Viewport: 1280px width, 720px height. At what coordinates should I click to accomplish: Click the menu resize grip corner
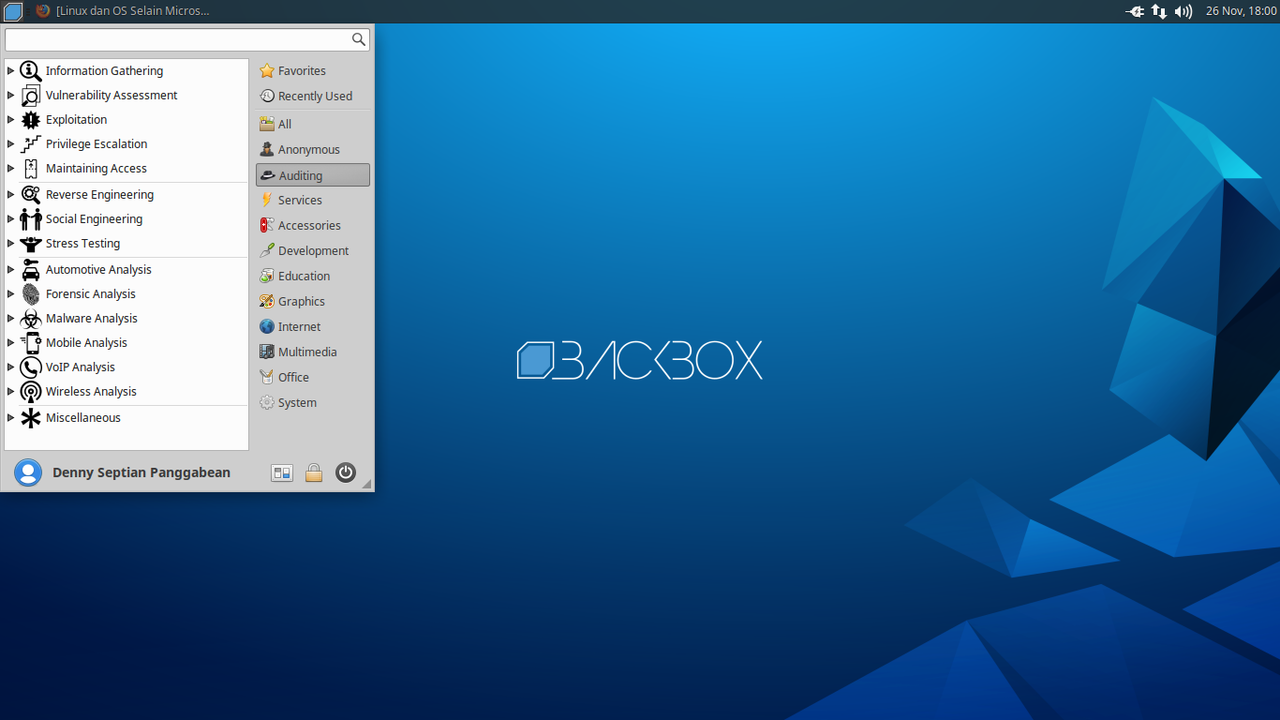click(367, 485)
